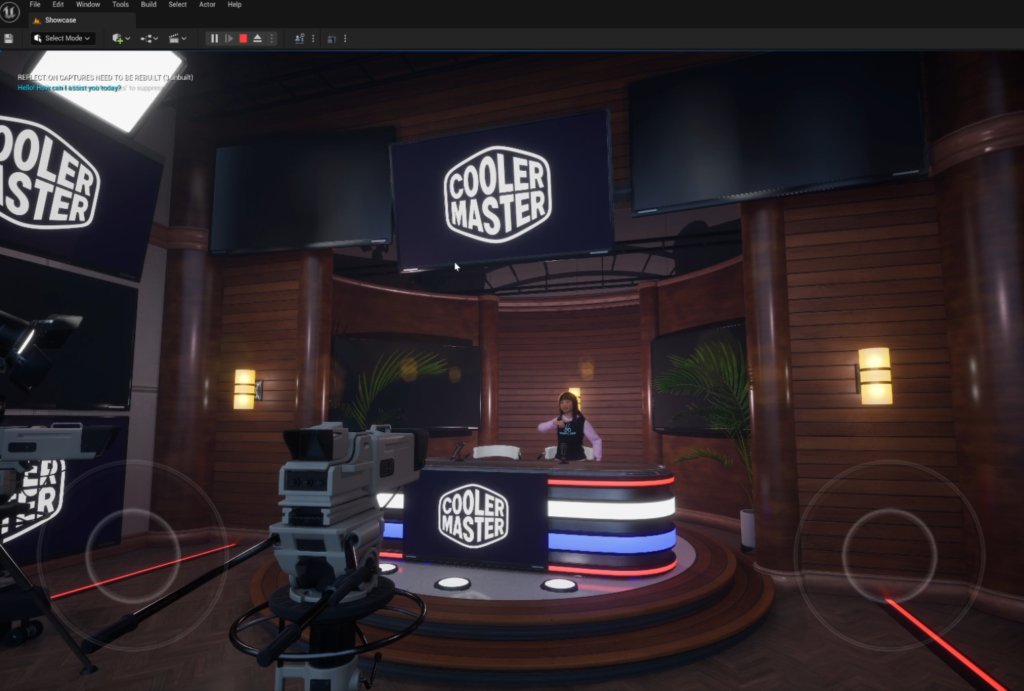
Task: Click the Unreal Engine logo icon
Action: click(10, 12)
